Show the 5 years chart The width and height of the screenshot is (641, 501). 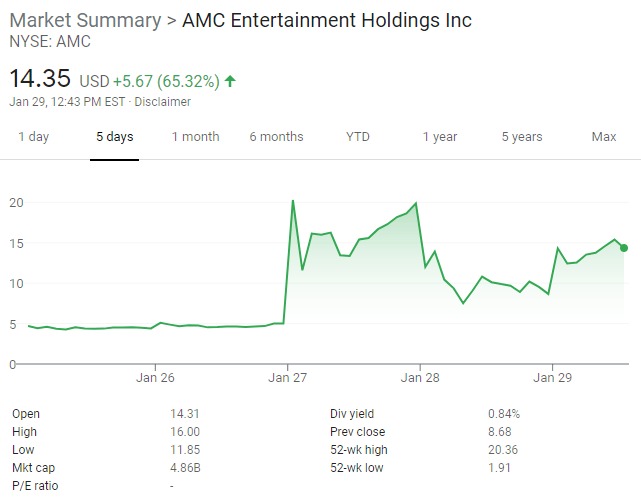click(521, 137)
